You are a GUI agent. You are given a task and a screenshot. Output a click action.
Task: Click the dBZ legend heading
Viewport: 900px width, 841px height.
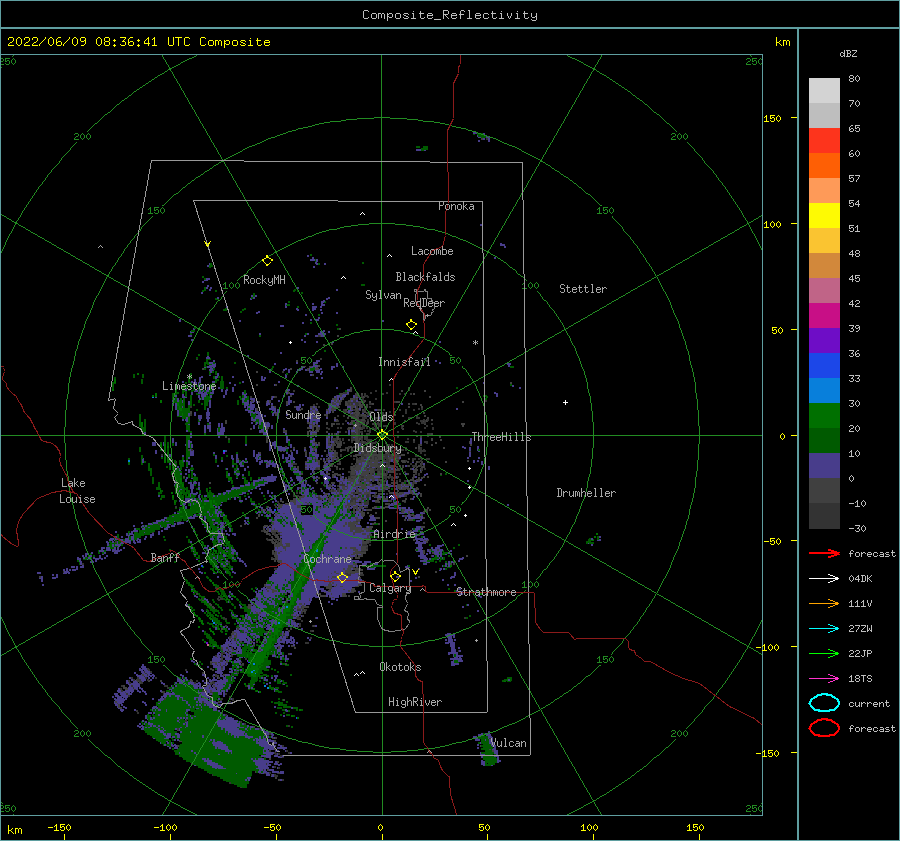[848, 53]
